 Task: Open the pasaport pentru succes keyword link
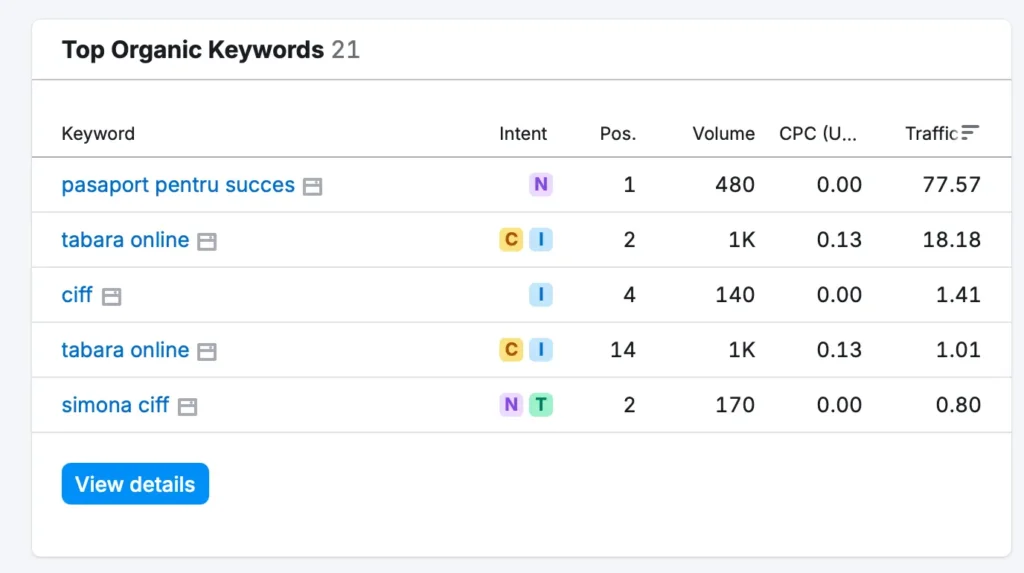pyautogui.click(x=178, y=185)
